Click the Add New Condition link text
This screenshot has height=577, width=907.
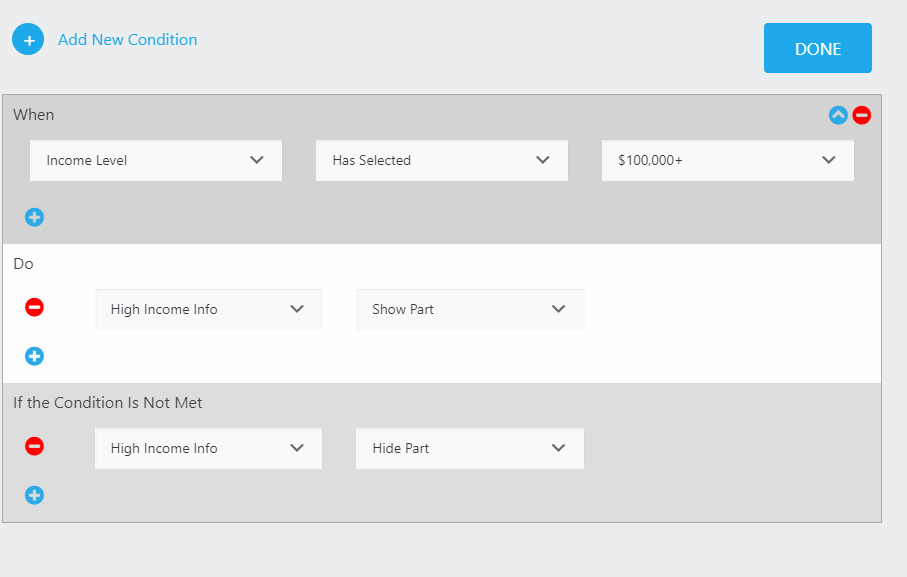click(x=127, y=40)
